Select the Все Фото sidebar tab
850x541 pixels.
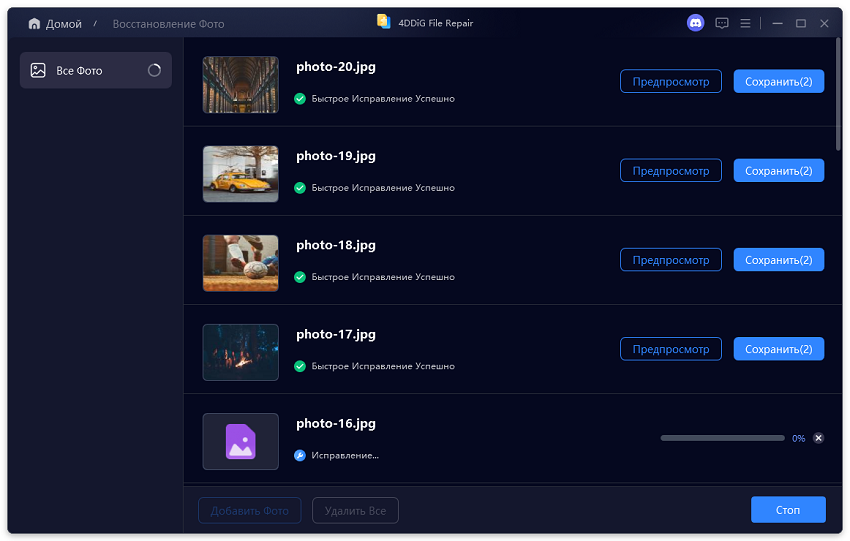[95, 71]
